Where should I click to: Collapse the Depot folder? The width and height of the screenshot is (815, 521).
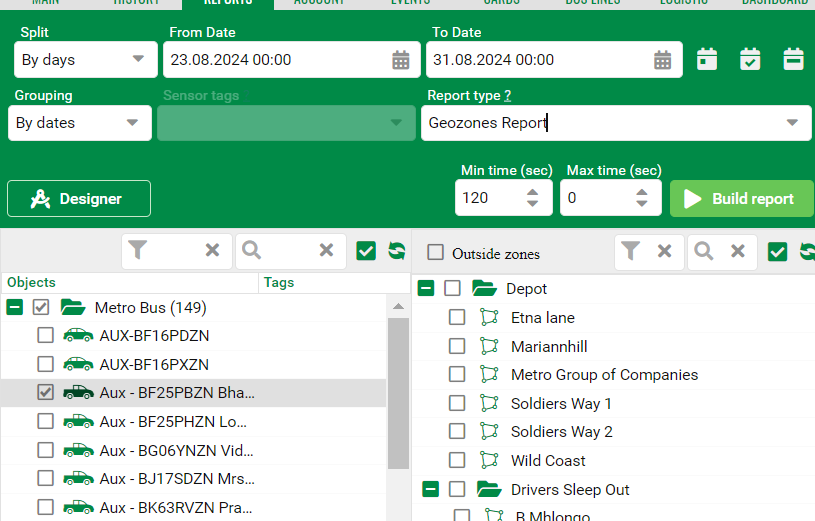pos(425,289)
